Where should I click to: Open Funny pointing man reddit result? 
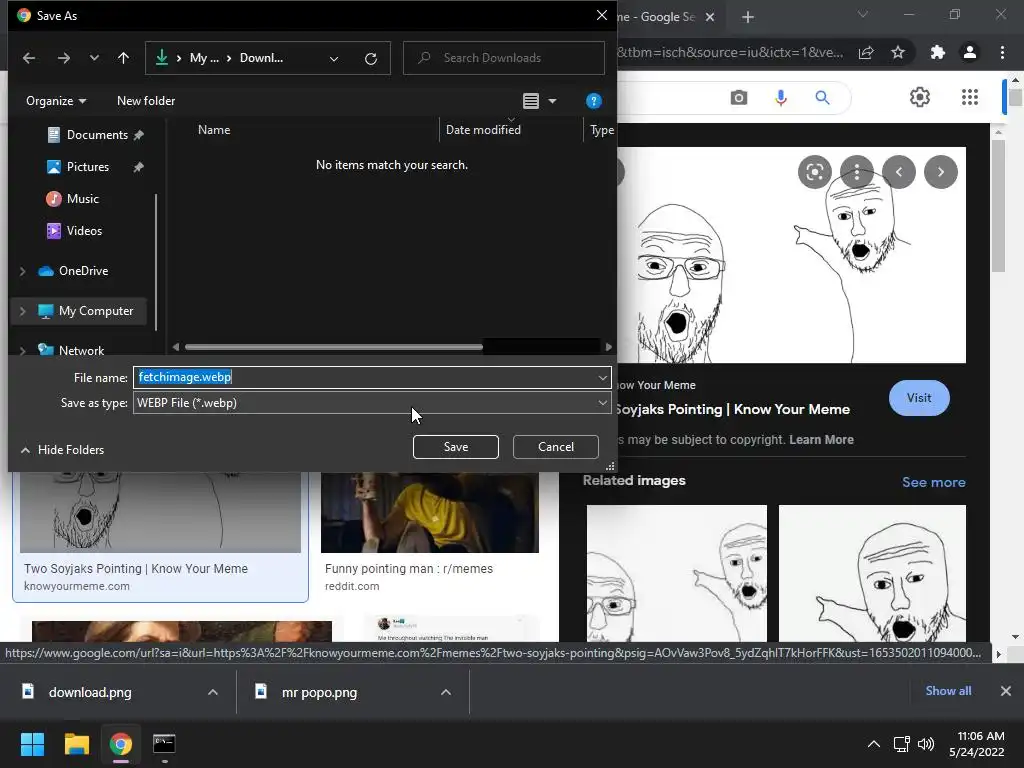[409, 569]
